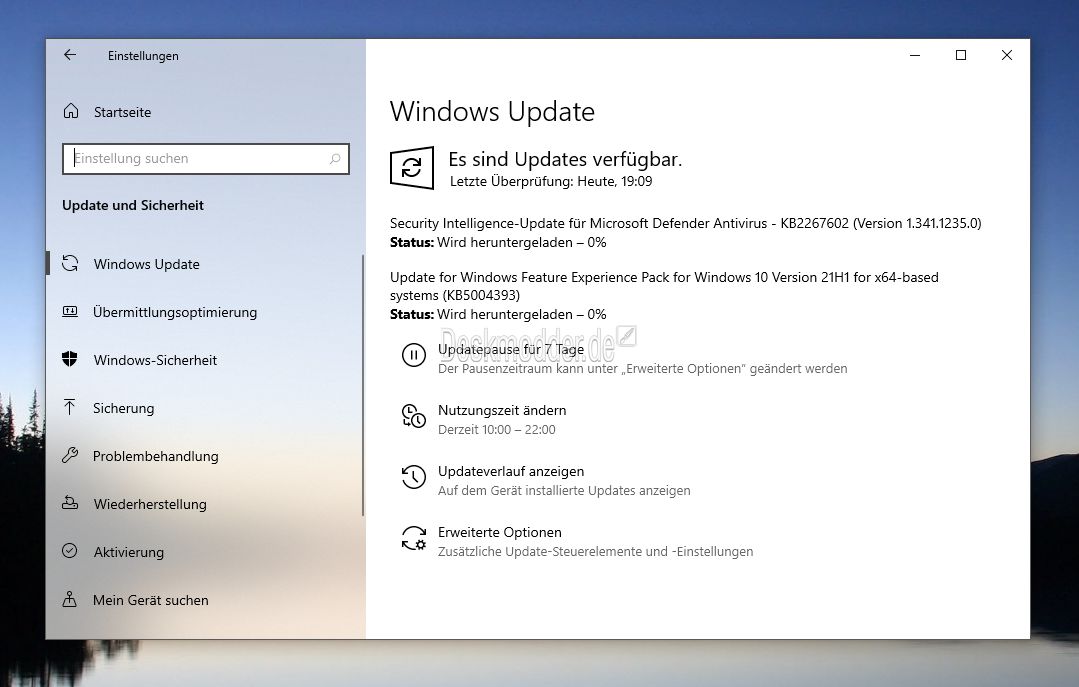Open Erweiterte Optionen
This screenshot has height=687, width=1079.
point(500,532)
